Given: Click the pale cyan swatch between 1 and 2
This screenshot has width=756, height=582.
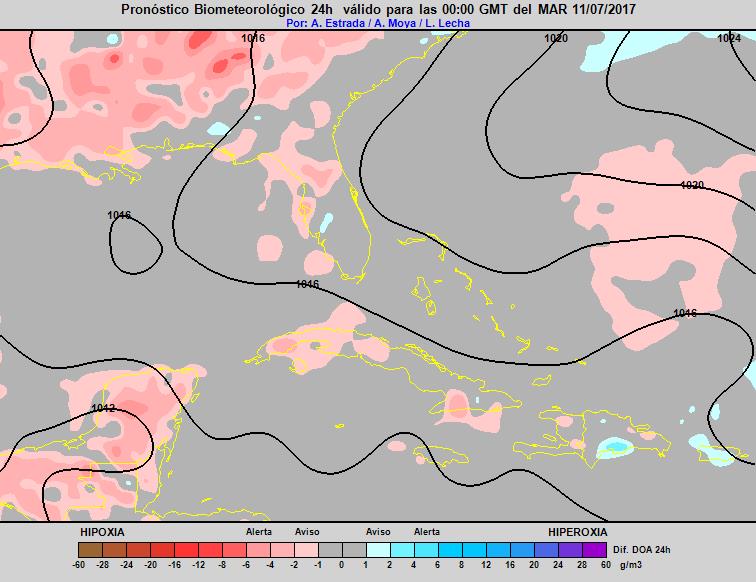Looking at the screenshot, I should (378, 550).
